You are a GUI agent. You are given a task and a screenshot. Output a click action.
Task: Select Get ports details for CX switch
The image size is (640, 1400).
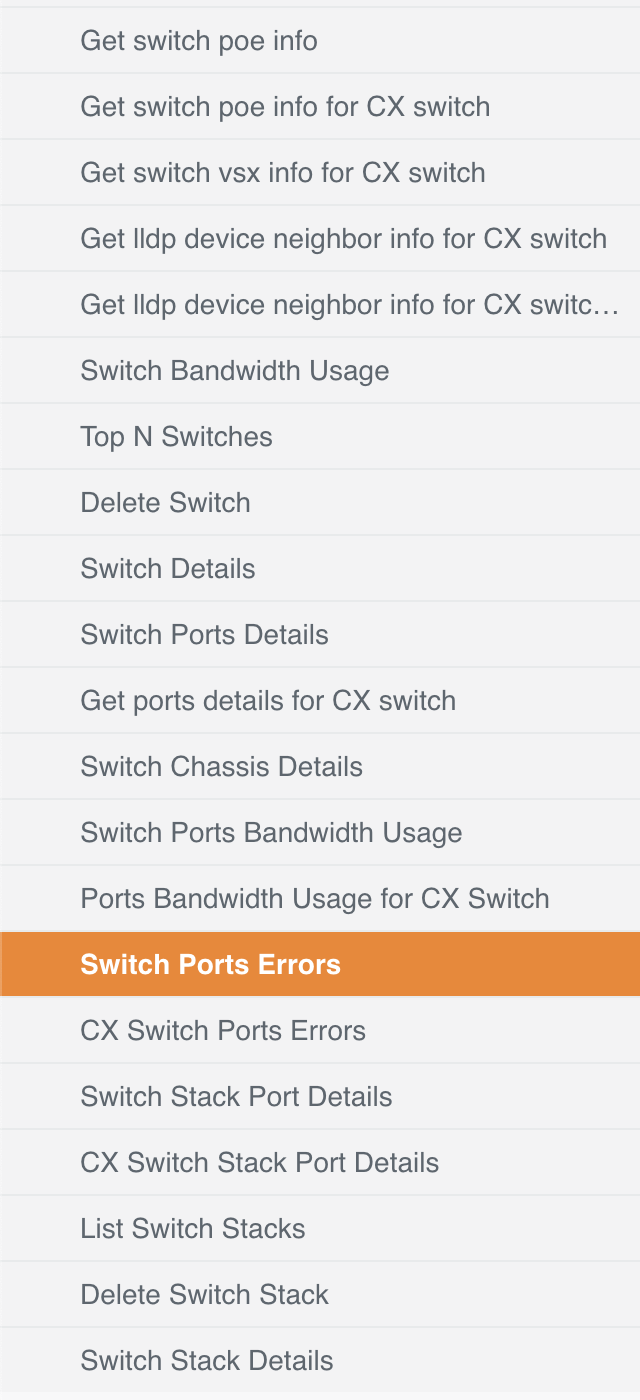(x=268, y=701)
